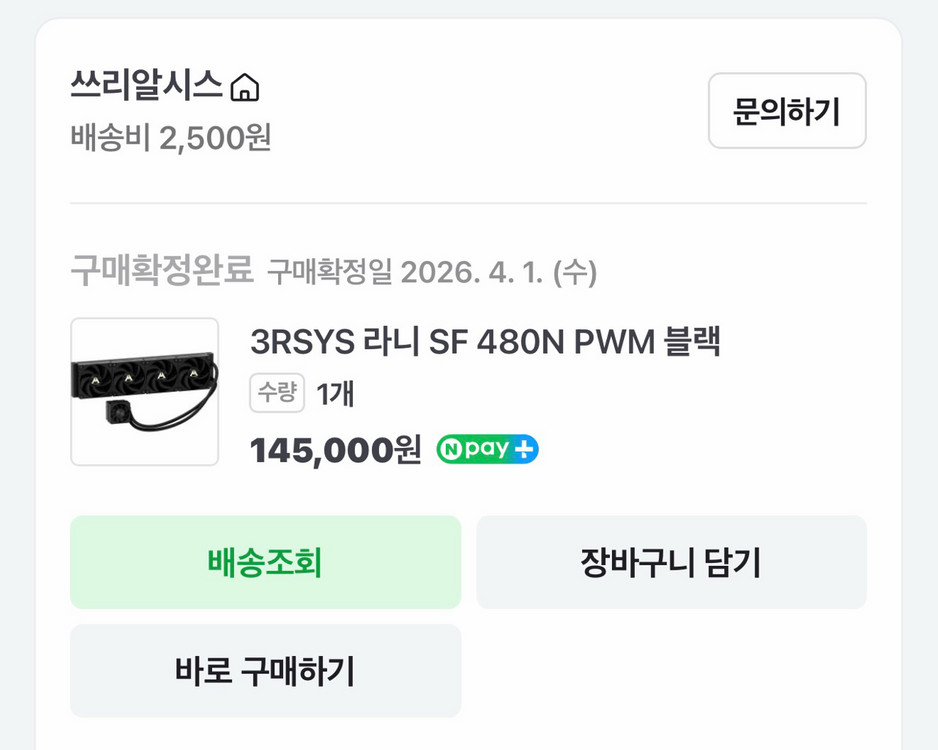938x750 pixels.
Task: Click the home icon next to 쓰리알시스
Action: click(247, 87)
